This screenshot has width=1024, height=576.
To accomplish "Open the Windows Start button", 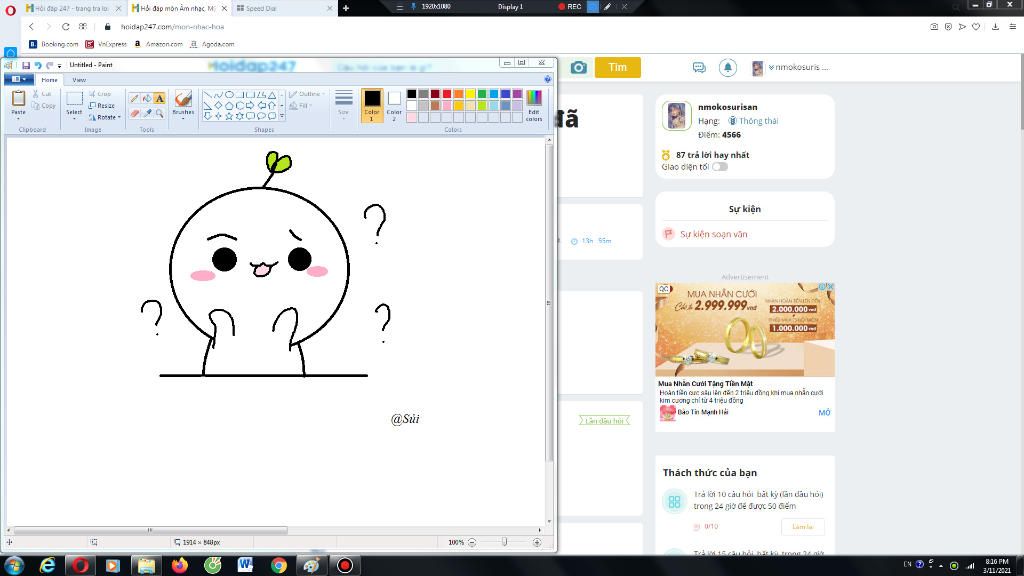I will coord(14,566).
